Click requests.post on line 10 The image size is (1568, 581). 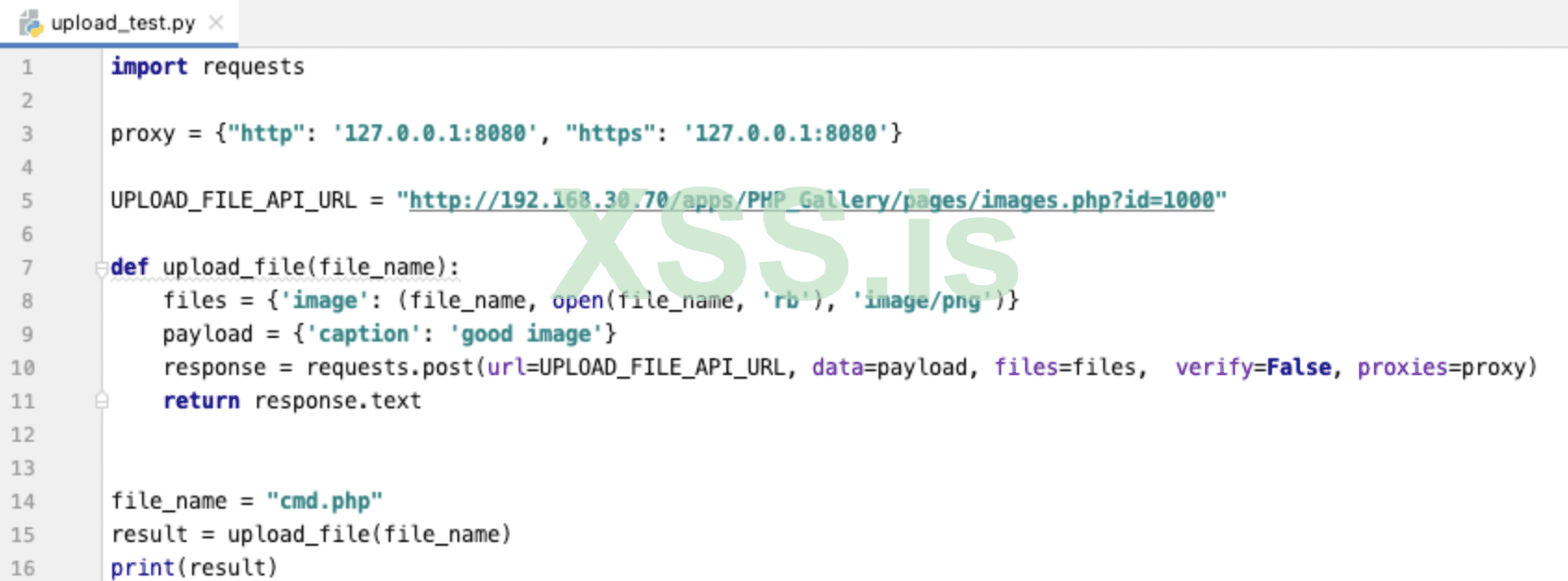click(390, 368)
